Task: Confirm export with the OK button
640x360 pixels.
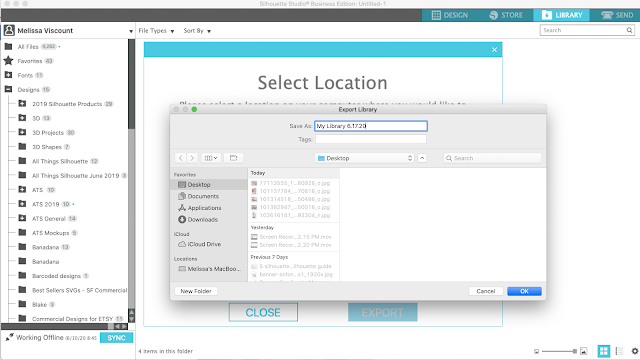Action: pos(524,291)
